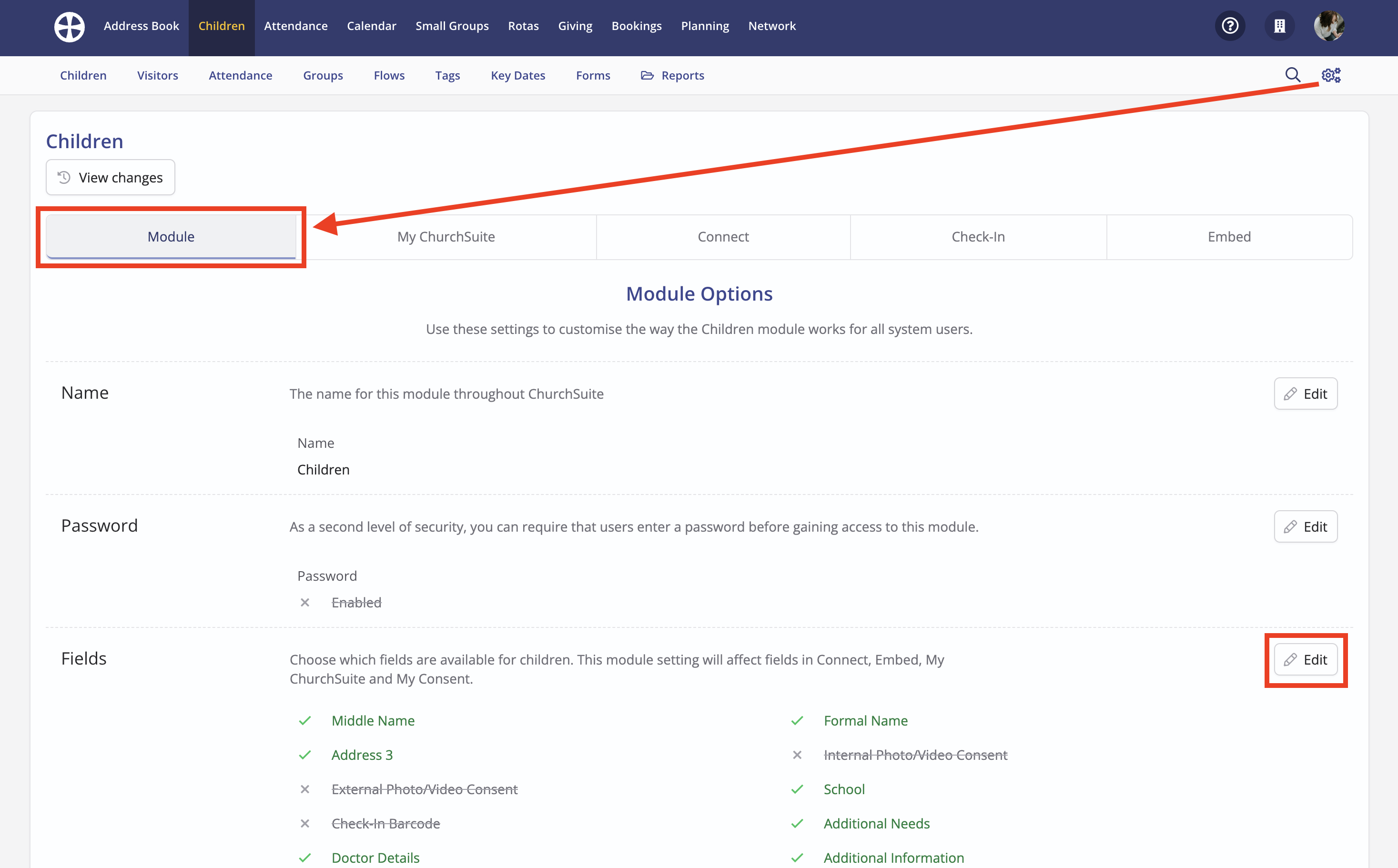The image size is (1398, 868).
Task: Go to the Giving module
Action: click(x=575, y=26)
